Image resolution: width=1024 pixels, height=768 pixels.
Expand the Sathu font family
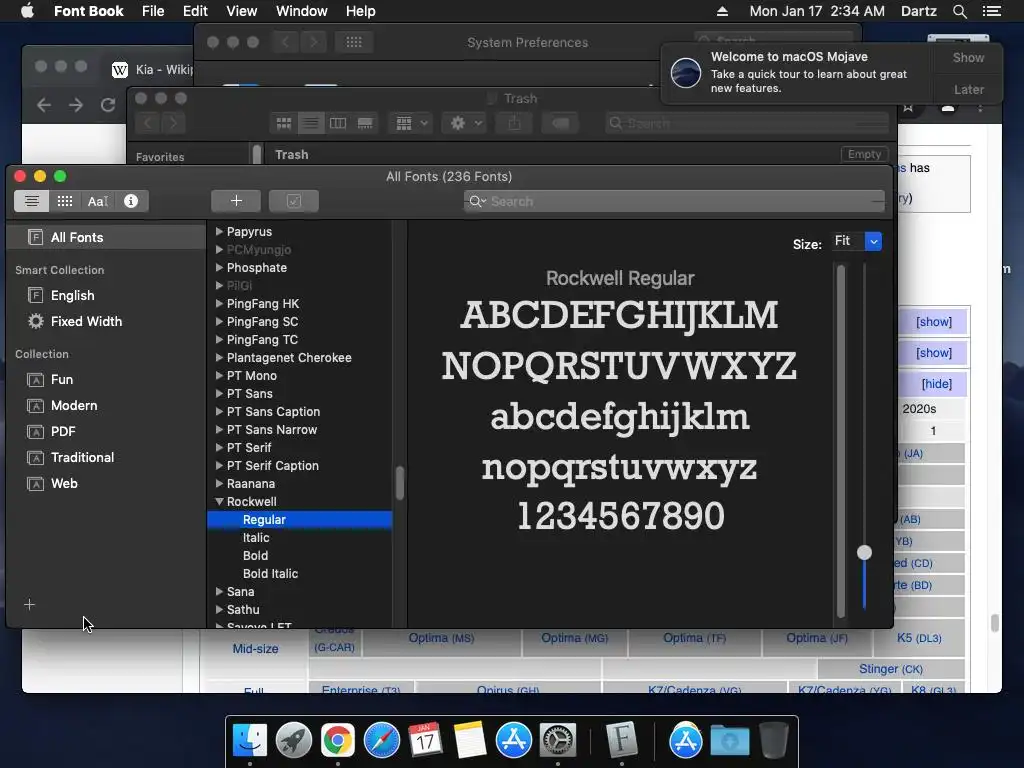(x=219, y=610)
